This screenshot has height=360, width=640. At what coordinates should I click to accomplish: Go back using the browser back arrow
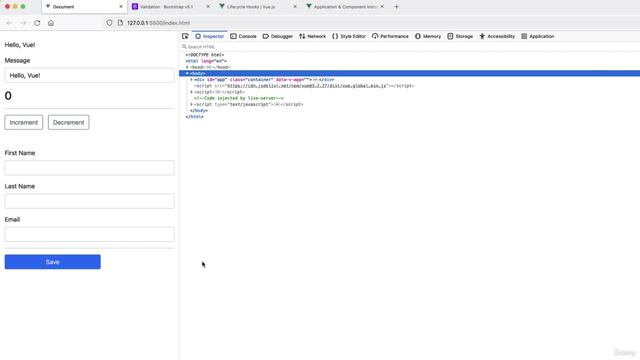click(x=9, y=23)
